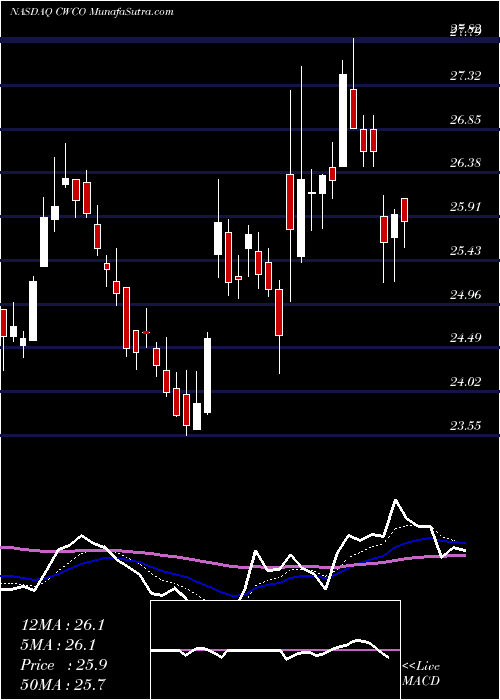Click the 26.85 price axis label
This screenshot has width=500, height=700.
(465, 120)
